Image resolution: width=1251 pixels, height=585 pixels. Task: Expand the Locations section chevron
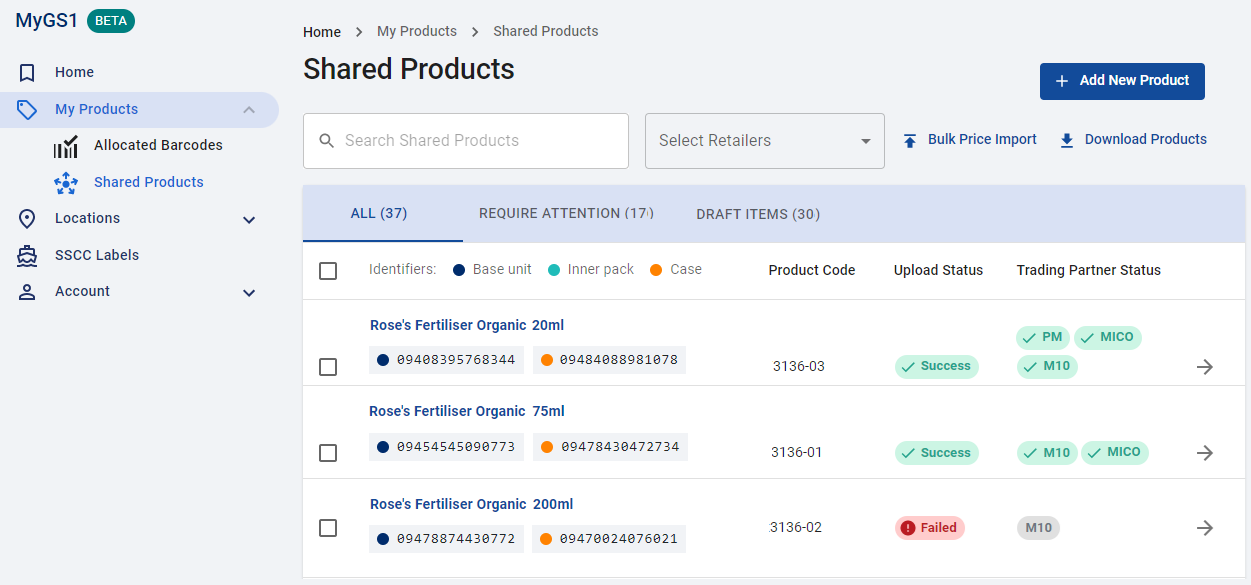(x=249, y=220)
